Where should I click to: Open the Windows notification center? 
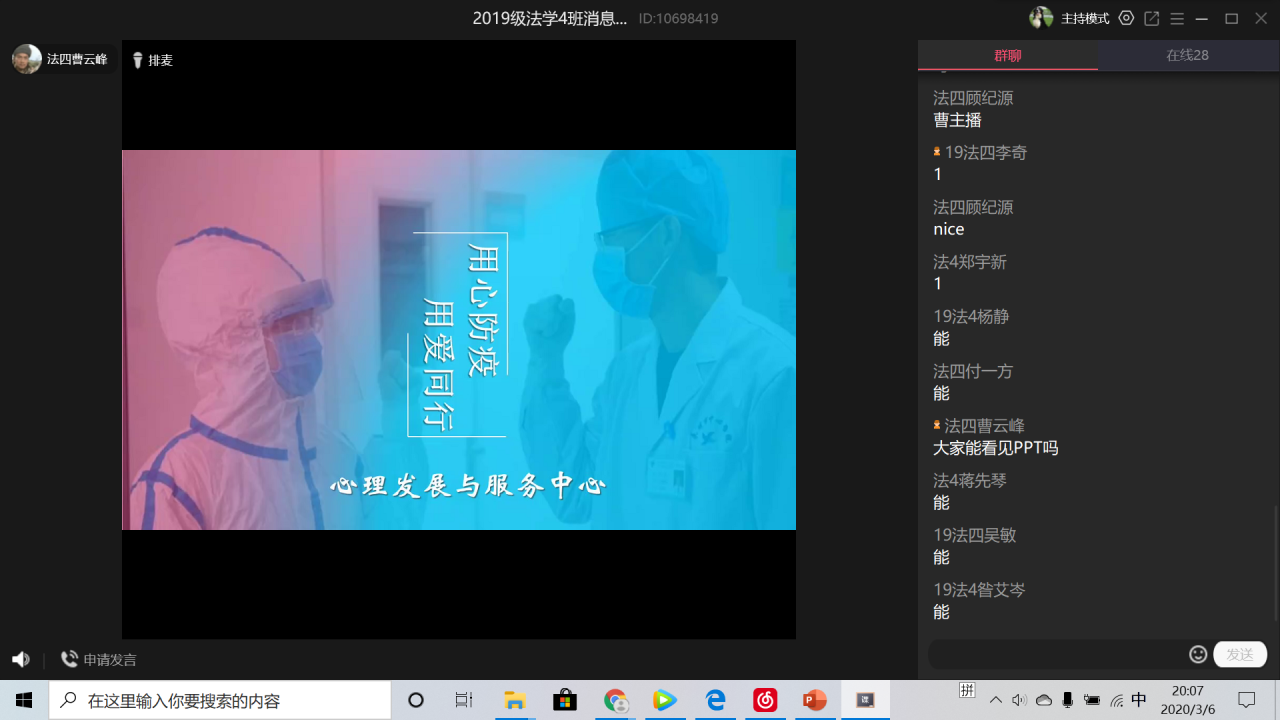[1247, 700]
